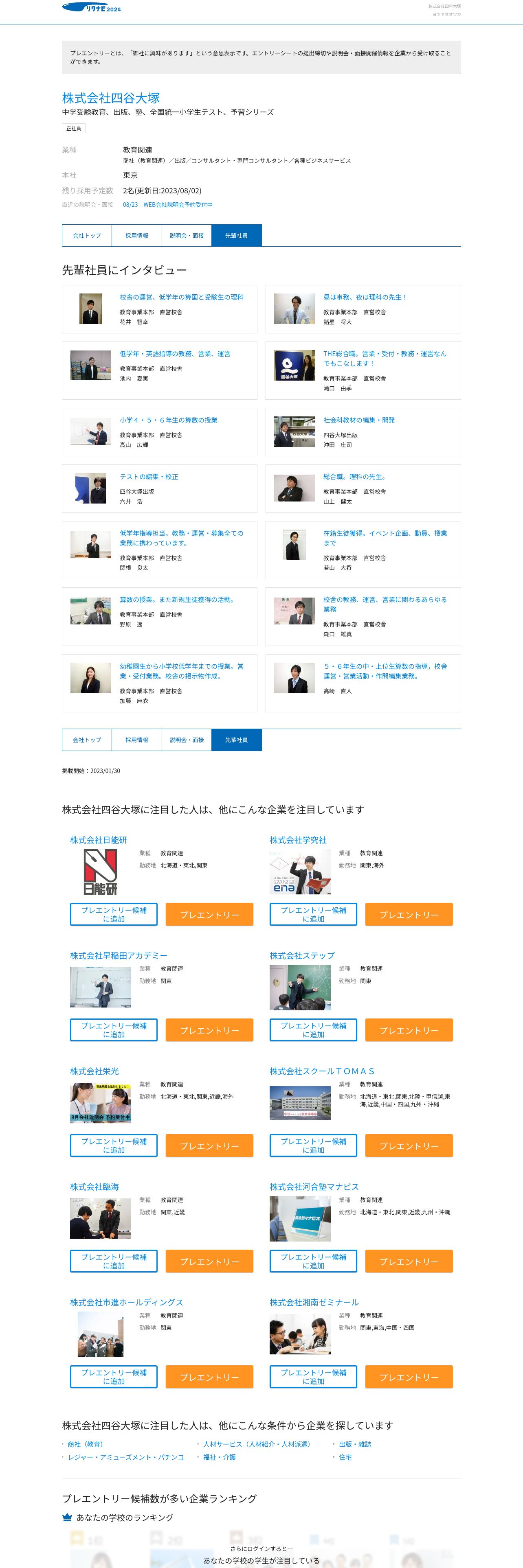The width and height of the screenshot is (523, 1568).
Task: Open interview 低学年指導担当。教務・運営・募集
Action: click(181, 538)
